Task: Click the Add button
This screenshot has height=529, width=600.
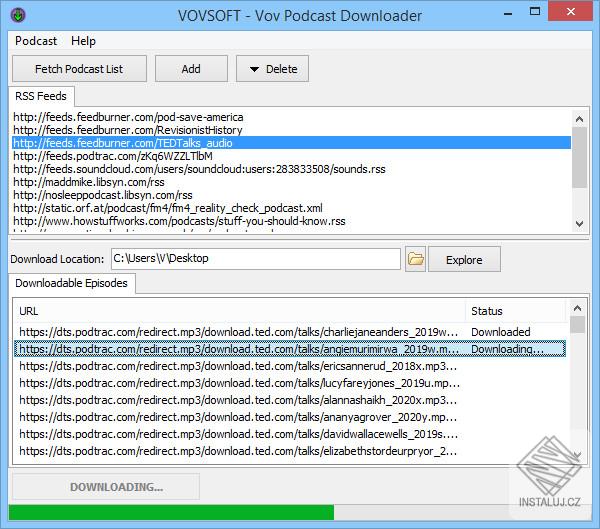Action: (x=191, y=69)
